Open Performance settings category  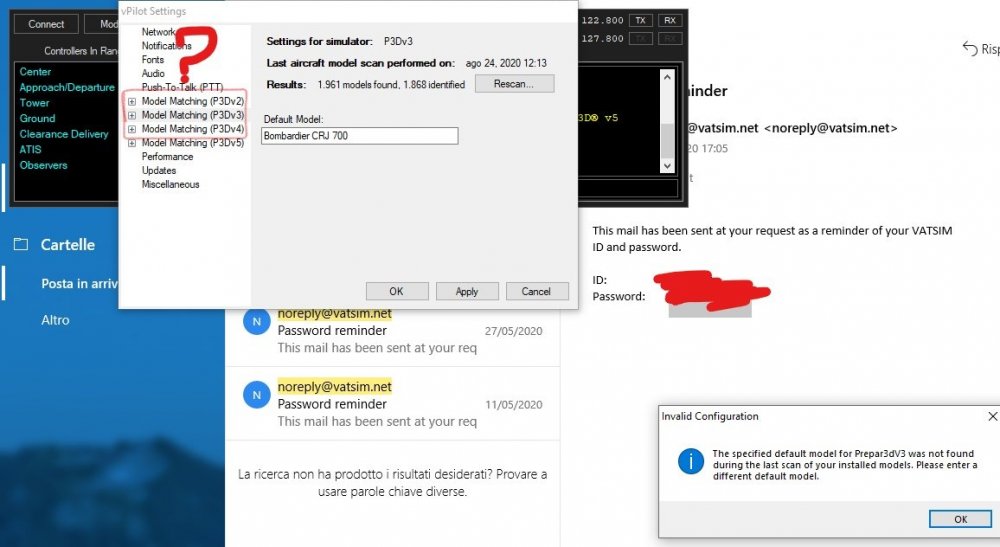(x=167, y=157)
